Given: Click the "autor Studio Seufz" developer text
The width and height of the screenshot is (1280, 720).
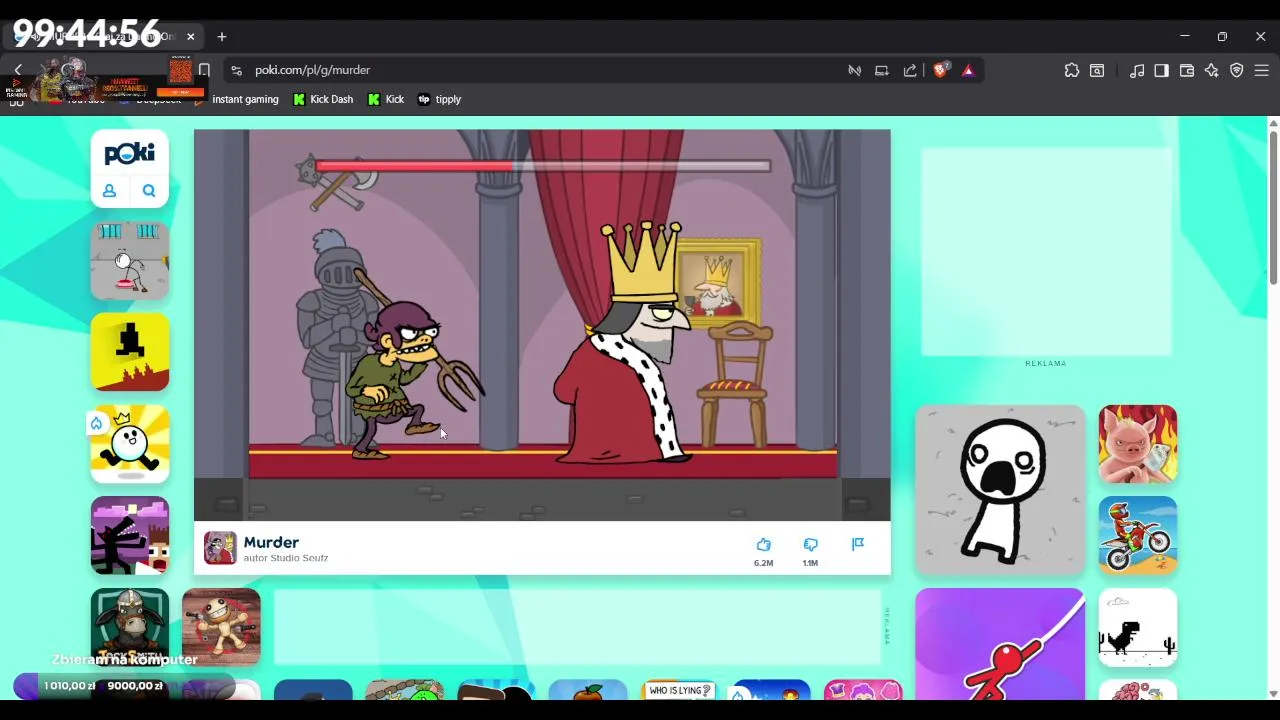Looking at the screenshot, I should (286, 558).
